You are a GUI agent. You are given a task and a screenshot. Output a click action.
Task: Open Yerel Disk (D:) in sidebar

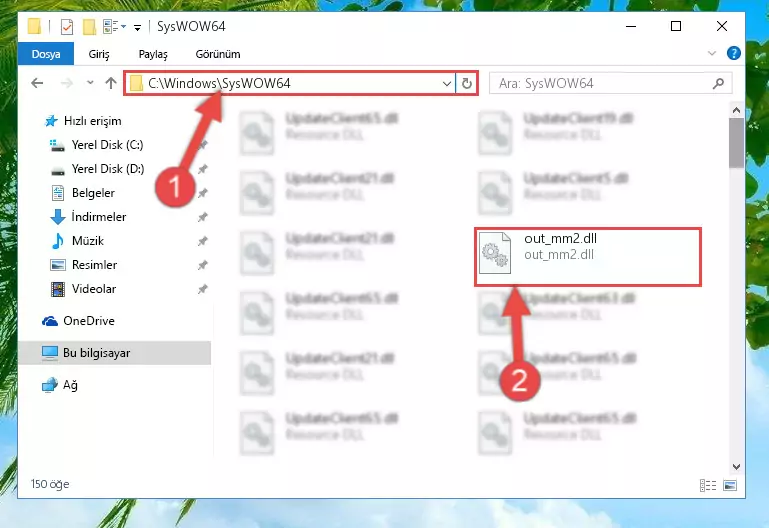coord(107,169)
